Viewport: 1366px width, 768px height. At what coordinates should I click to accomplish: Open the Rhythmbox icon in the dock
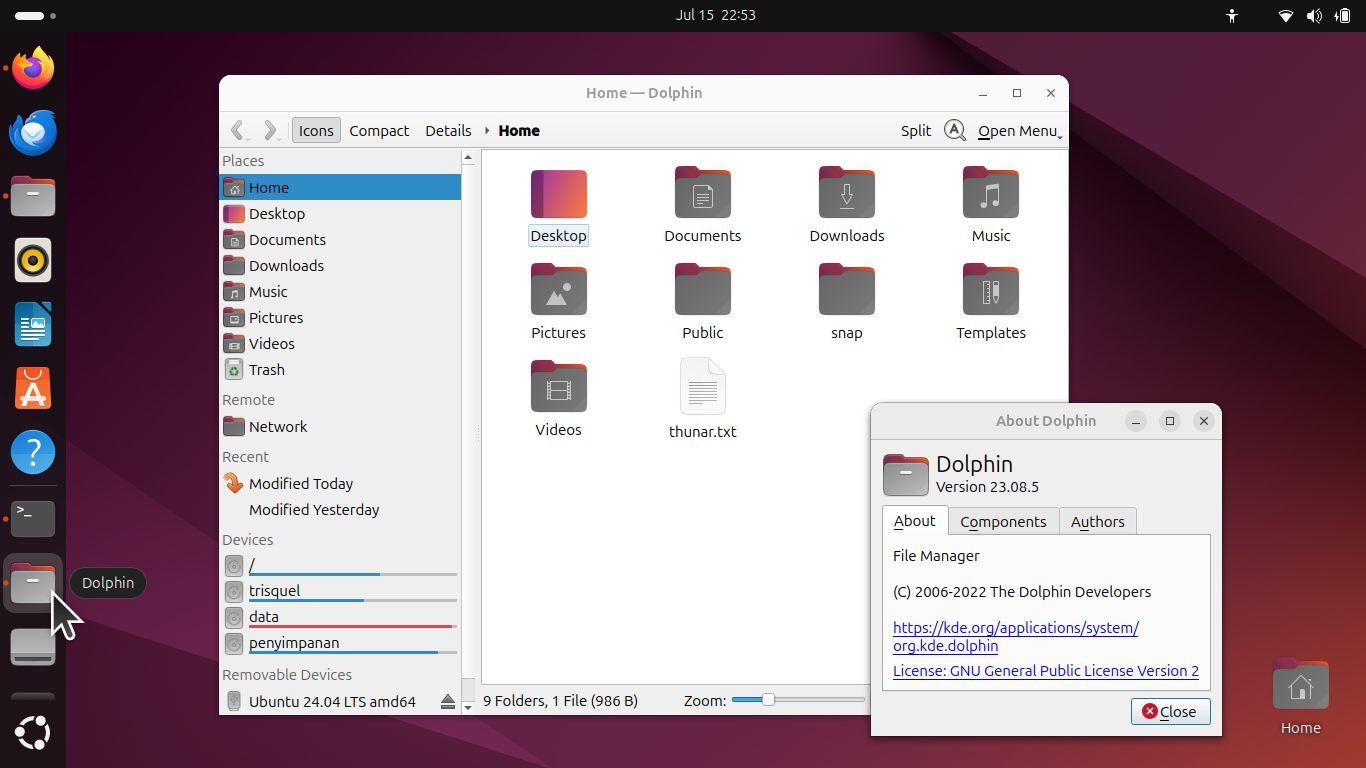point(32,260)
